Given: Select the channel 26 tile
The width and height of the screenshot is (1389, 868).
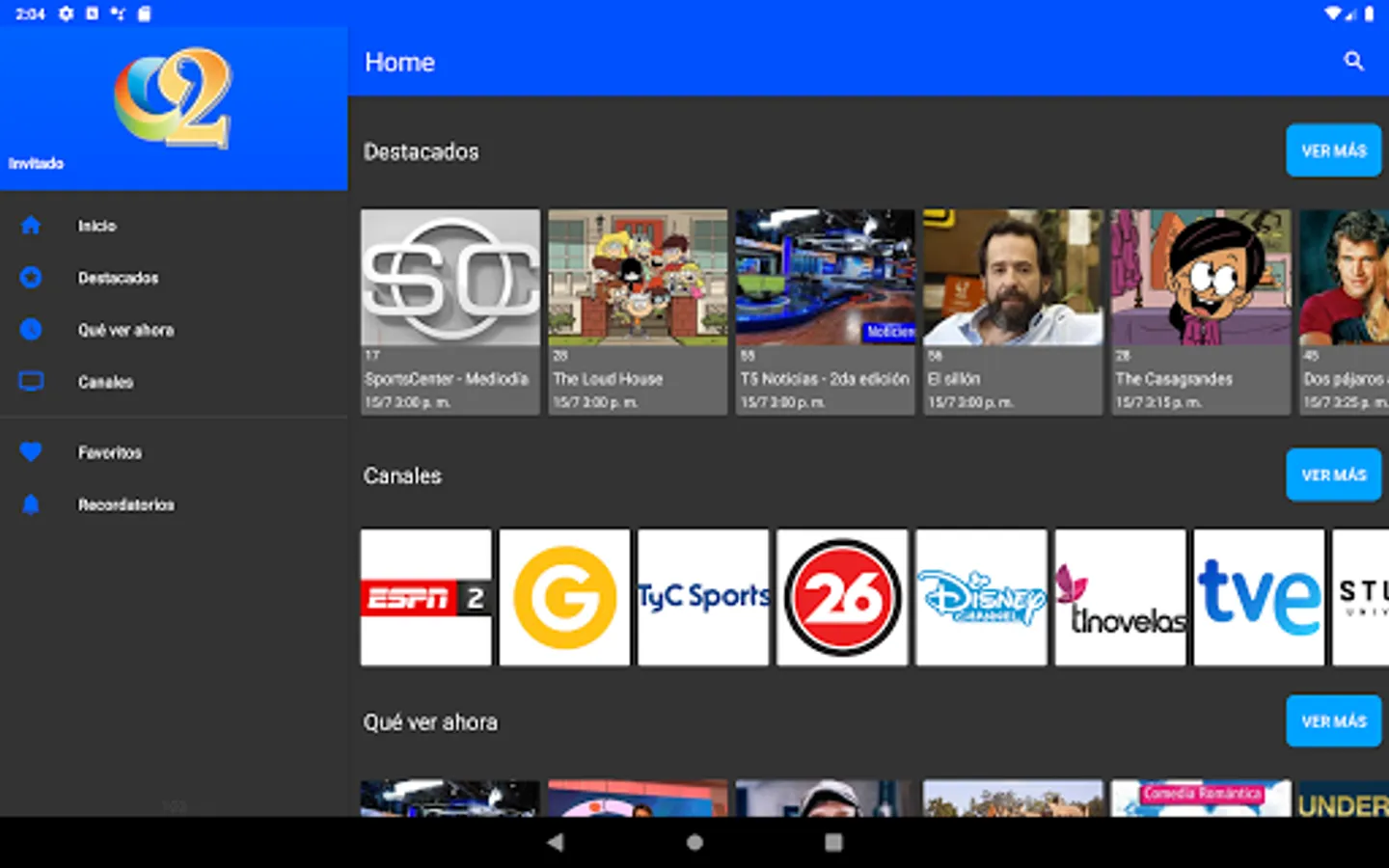Looking at the screenshot, I should point(842,597).
